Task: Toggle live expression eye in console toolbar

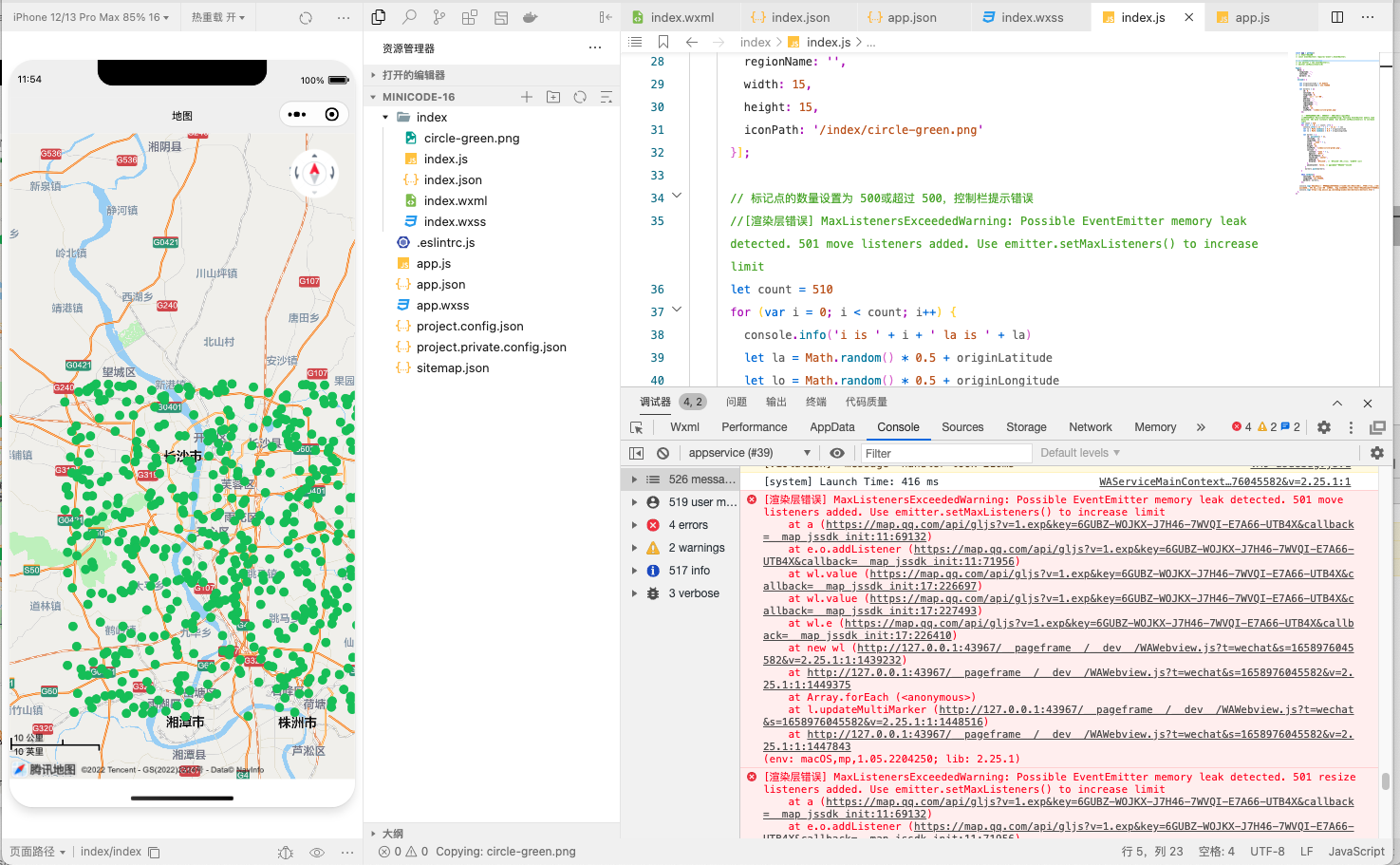Action: tap(837, 453)
